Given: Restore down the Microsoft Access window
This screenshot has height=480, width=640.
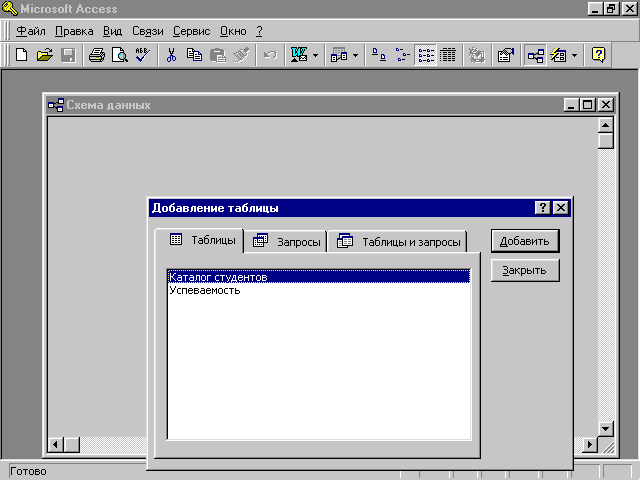Looking at the screenshot, I should point(611,9).
